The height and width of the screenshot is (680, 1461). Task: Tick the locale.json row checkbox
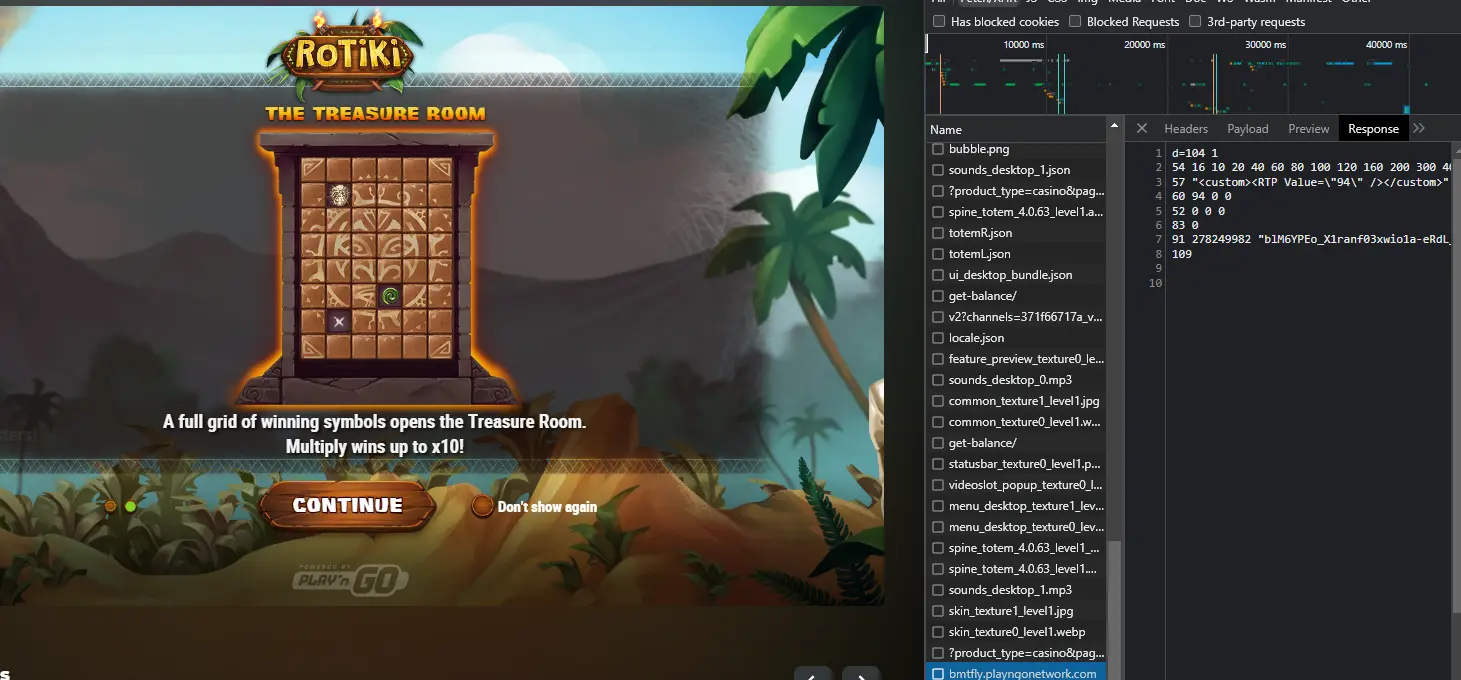pos(938,338)
